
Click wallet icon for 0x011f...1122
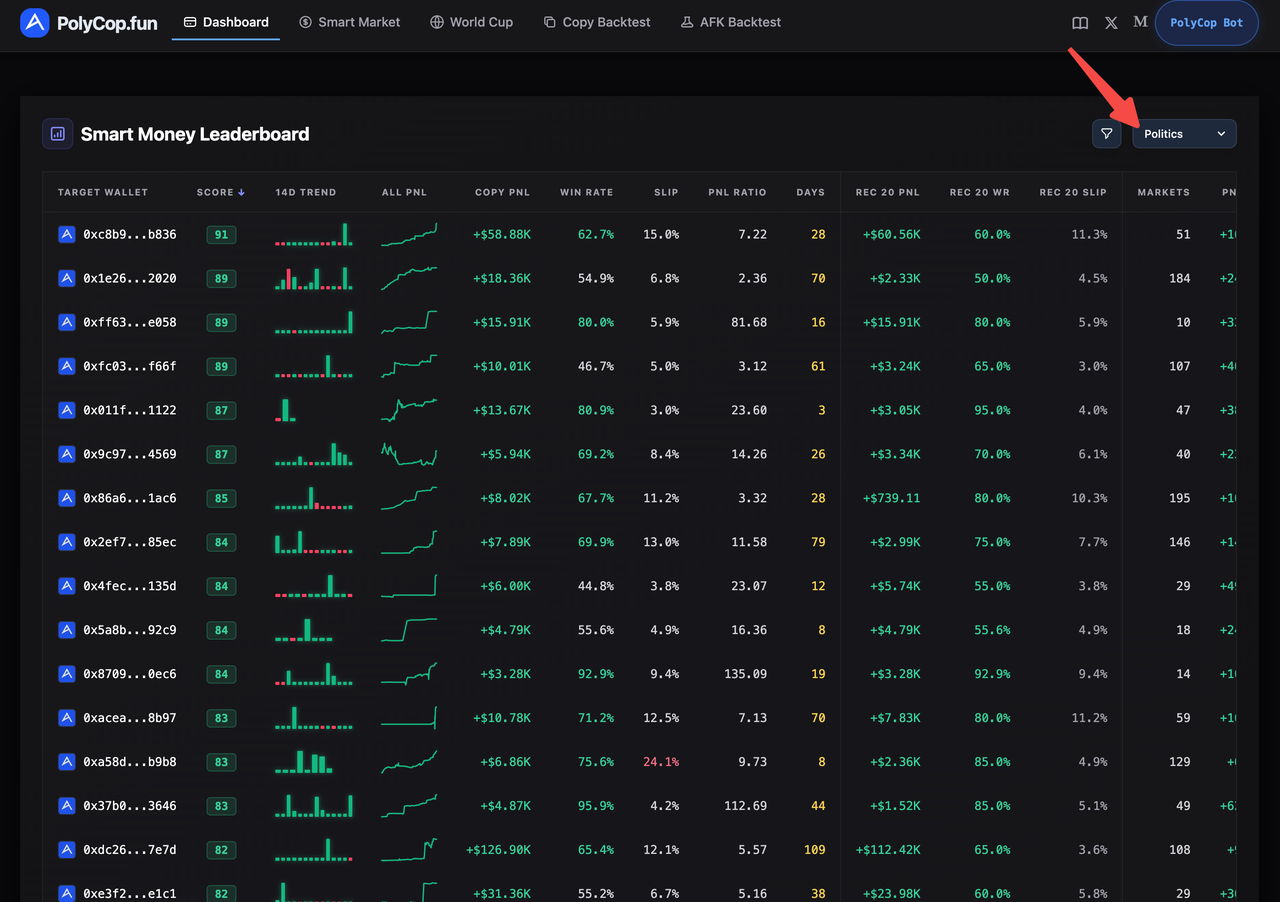point(67,410)
